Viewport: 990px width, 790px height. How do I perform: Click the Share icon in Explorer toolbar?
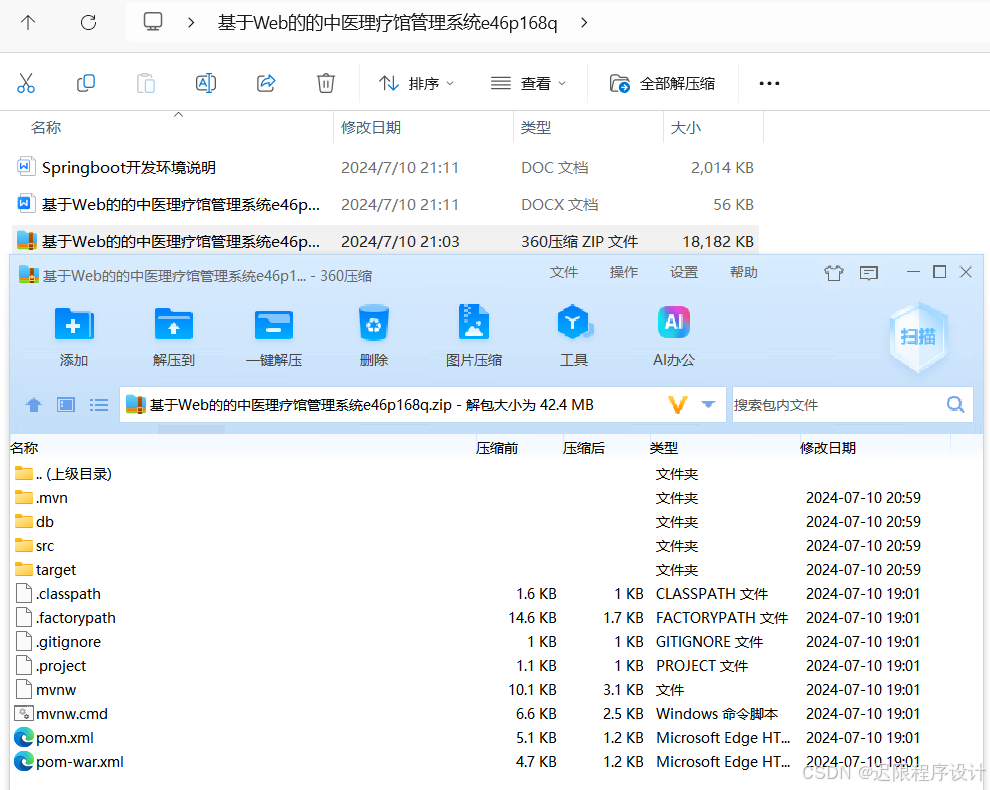pos(266,83)
